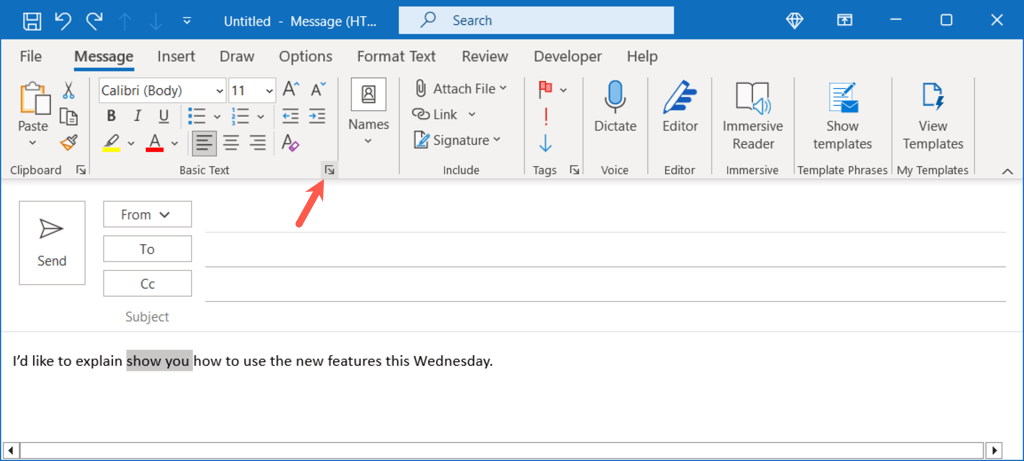Cut selection with scissors icon
The image size is (1024, 461).
pos(69,91)
